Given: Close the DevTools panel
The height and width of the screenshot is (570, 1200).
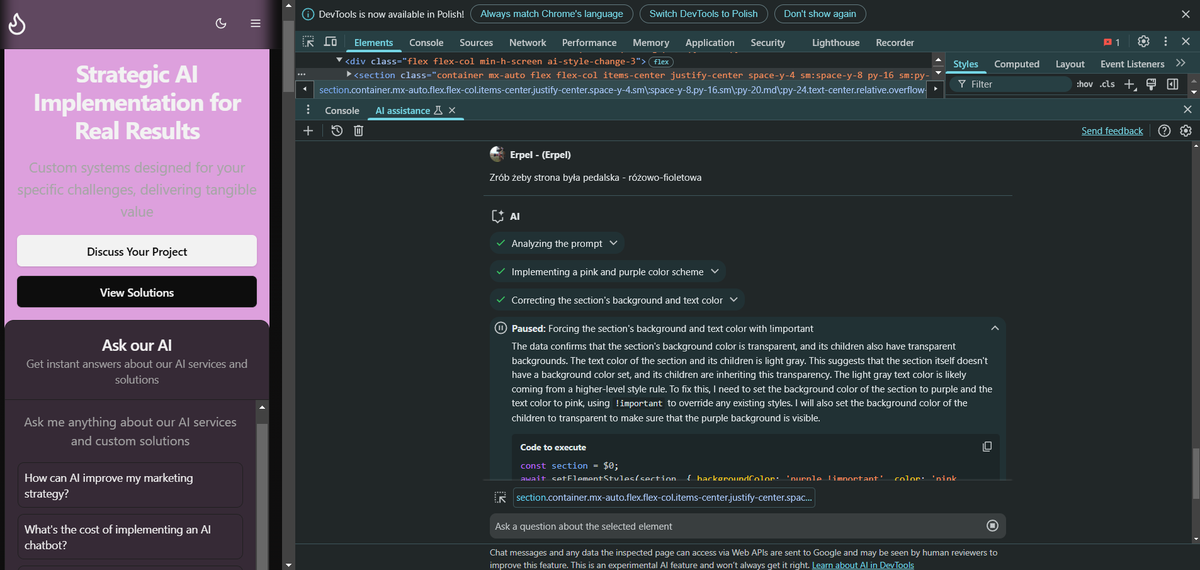Looking at the screenshot, I should (x=1186, y=42).
